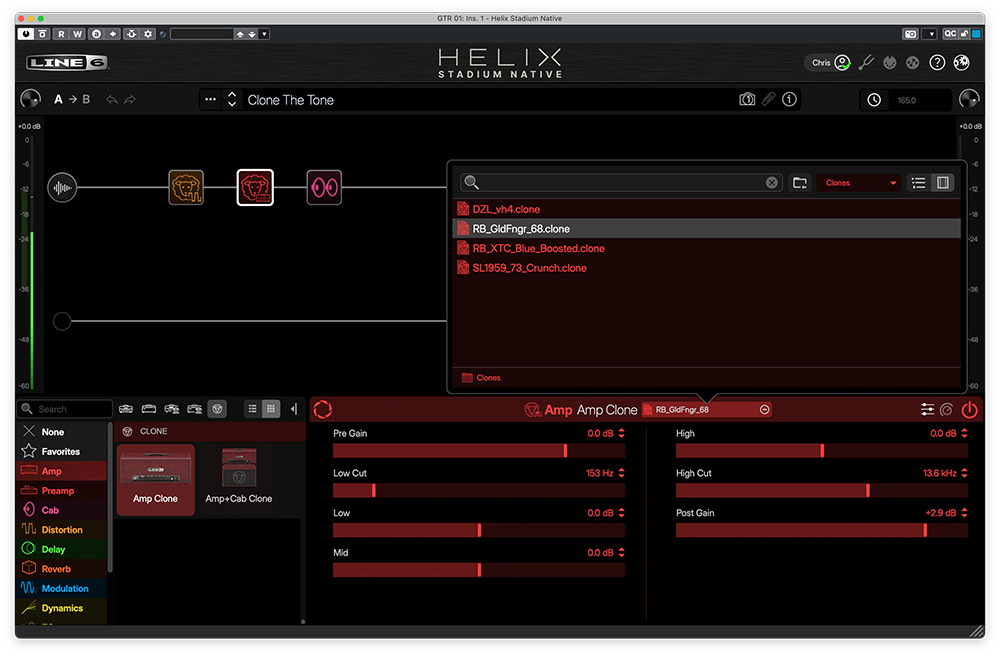Collapse the model browser side panel
This screenshot has width=1000, height=656.
[294, 409]
